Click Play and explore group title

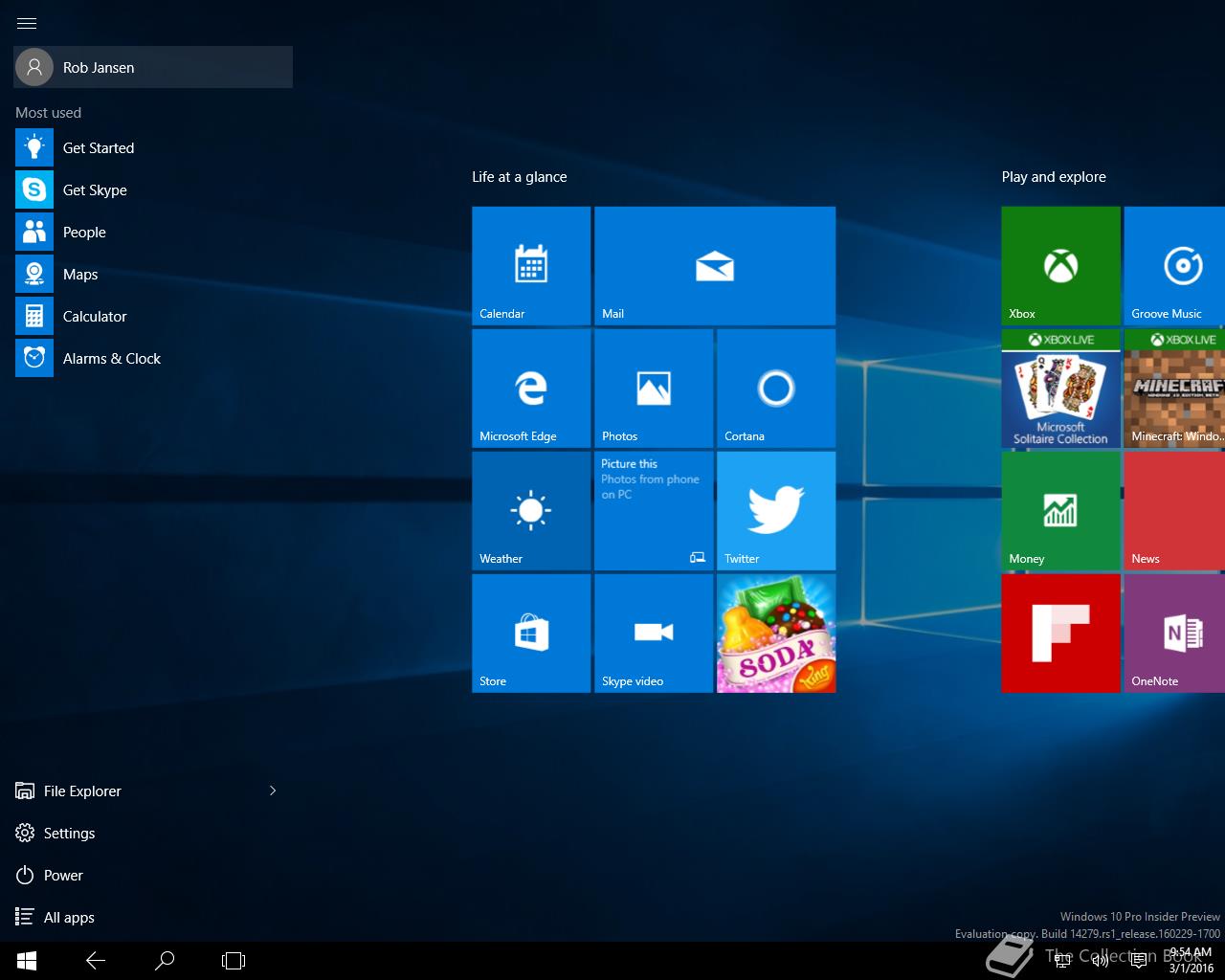click(x=1054, y=177)
